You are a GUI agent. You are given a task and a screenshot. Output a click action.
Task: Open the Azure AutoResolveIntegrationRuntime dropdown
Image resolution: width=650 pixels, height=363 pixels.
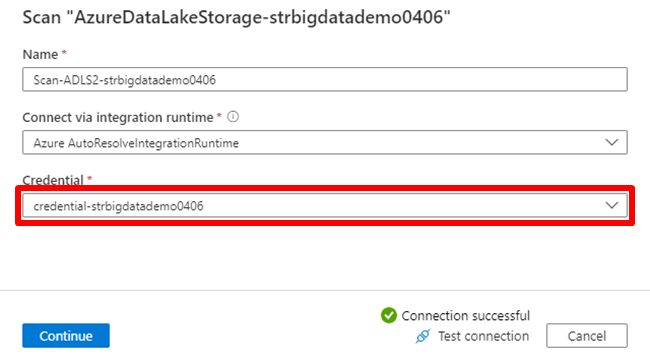tap(325, 143)
